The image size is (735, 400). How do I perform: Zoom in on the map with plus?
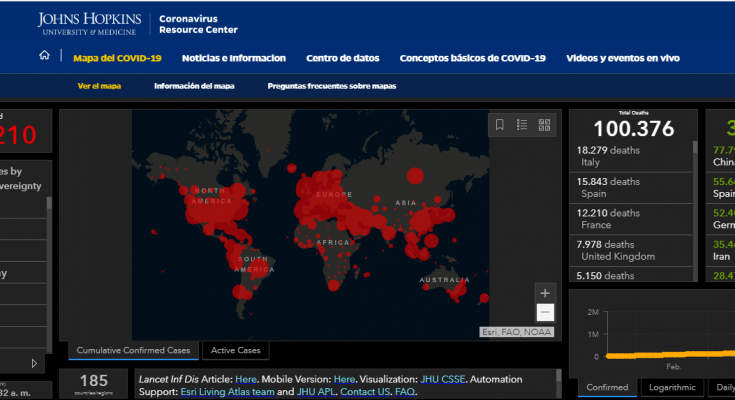545,293
